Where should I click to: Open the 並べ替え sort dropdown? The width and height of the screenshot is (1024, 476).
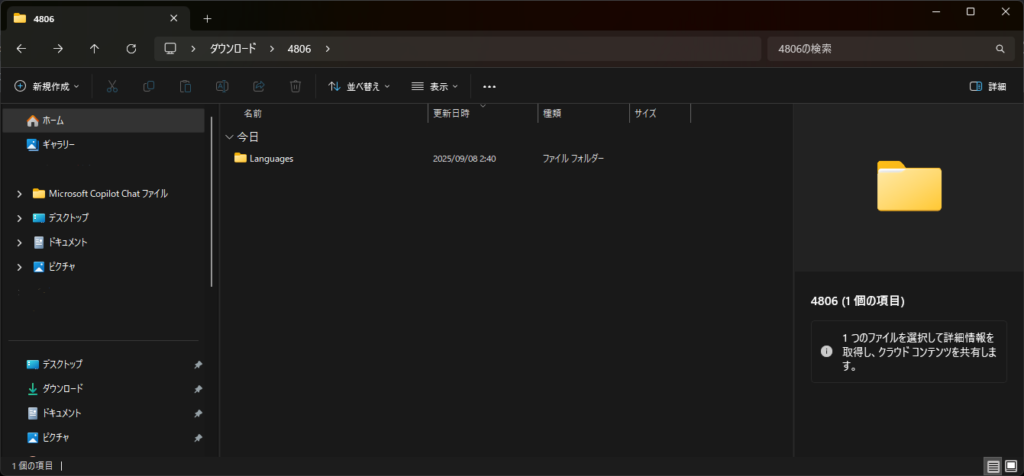pyautogui.click(x=359, y=86)
